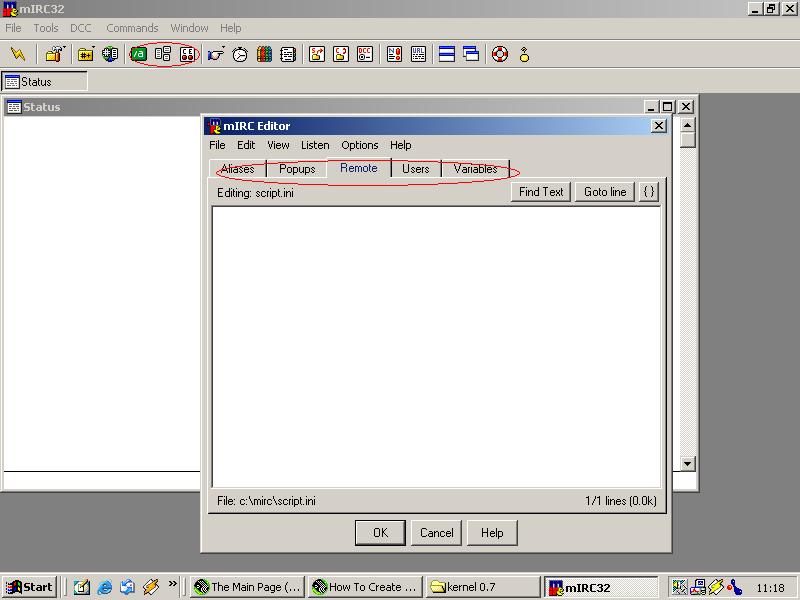Open mIRC32 main Tools menu
800x600 pixels.
click(46, 28)
